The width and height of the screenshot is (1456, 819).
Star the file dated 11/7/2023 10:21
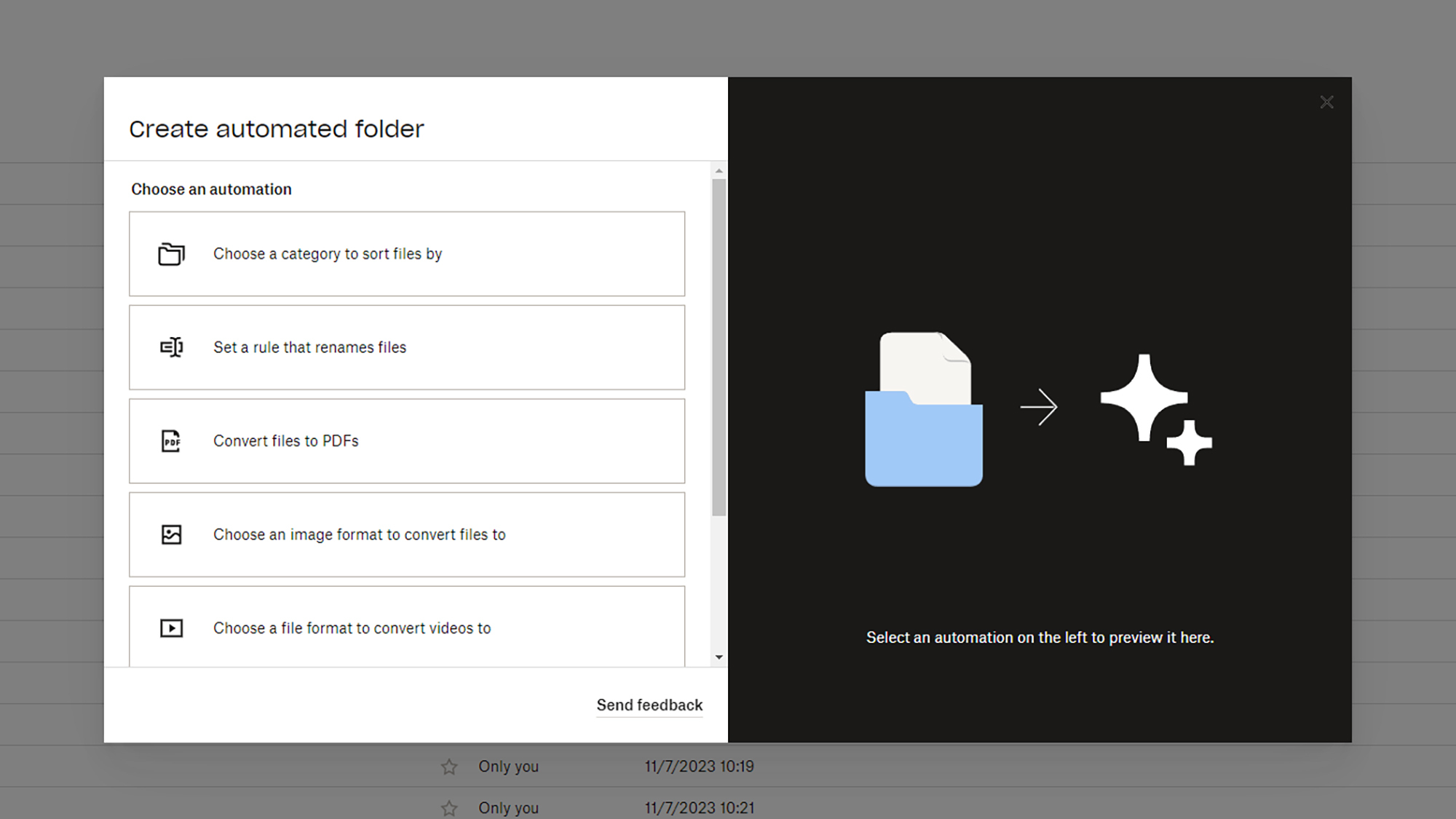(449, 808)
